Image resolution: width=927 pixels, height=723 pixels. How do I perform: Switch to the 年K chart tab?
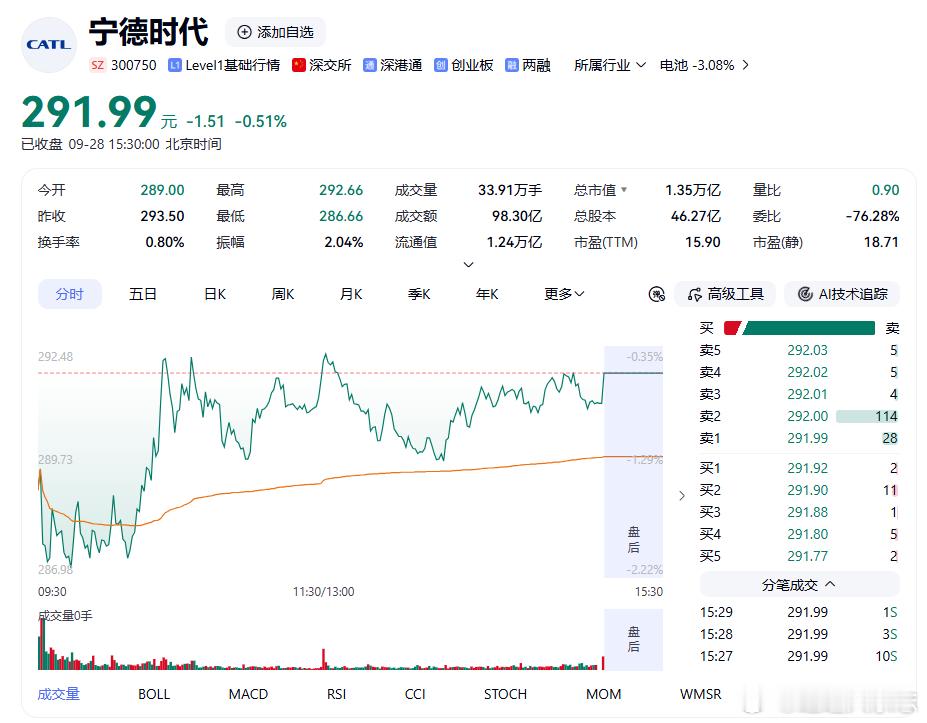point(487,294)
